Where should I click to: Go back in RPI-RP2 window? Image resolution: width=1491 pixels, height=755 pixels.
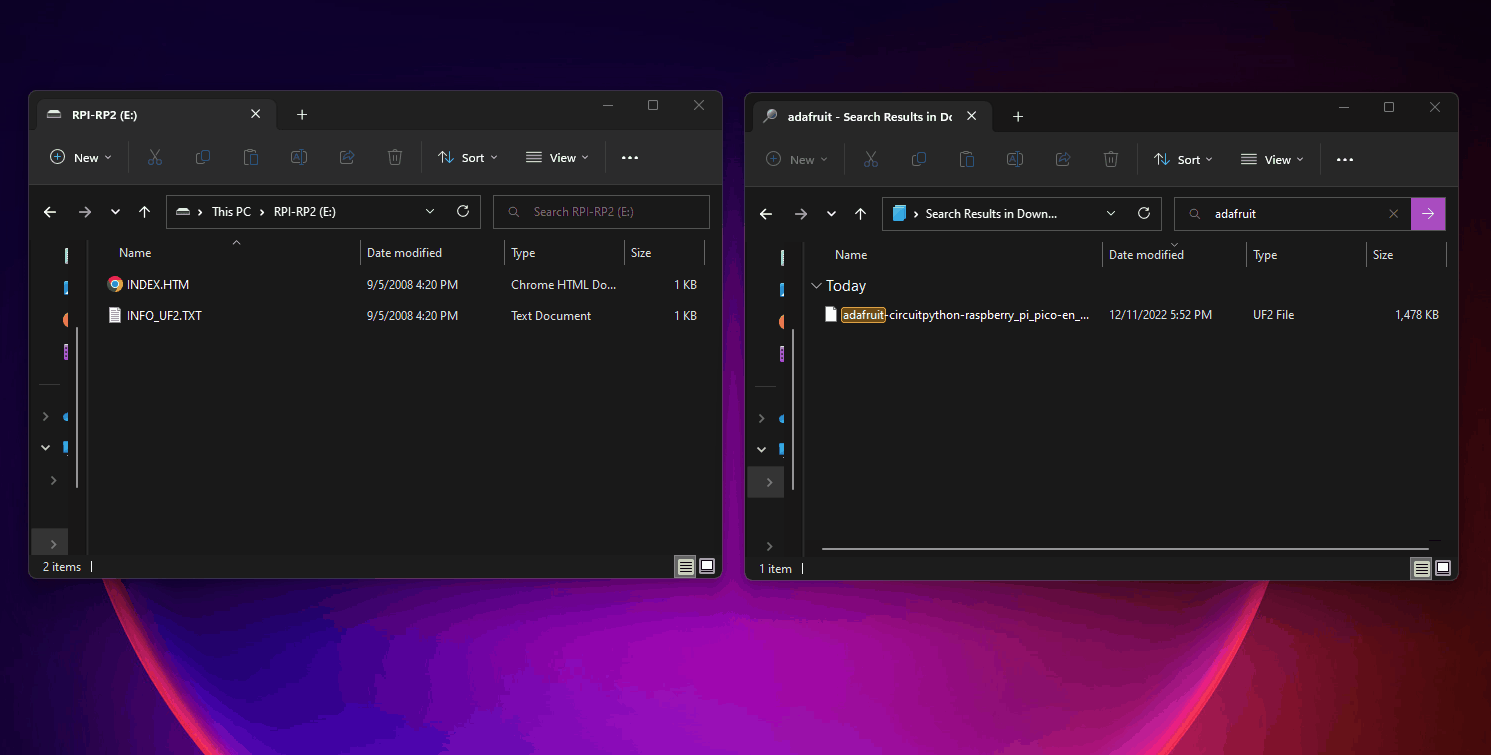[x=50, y=212]
